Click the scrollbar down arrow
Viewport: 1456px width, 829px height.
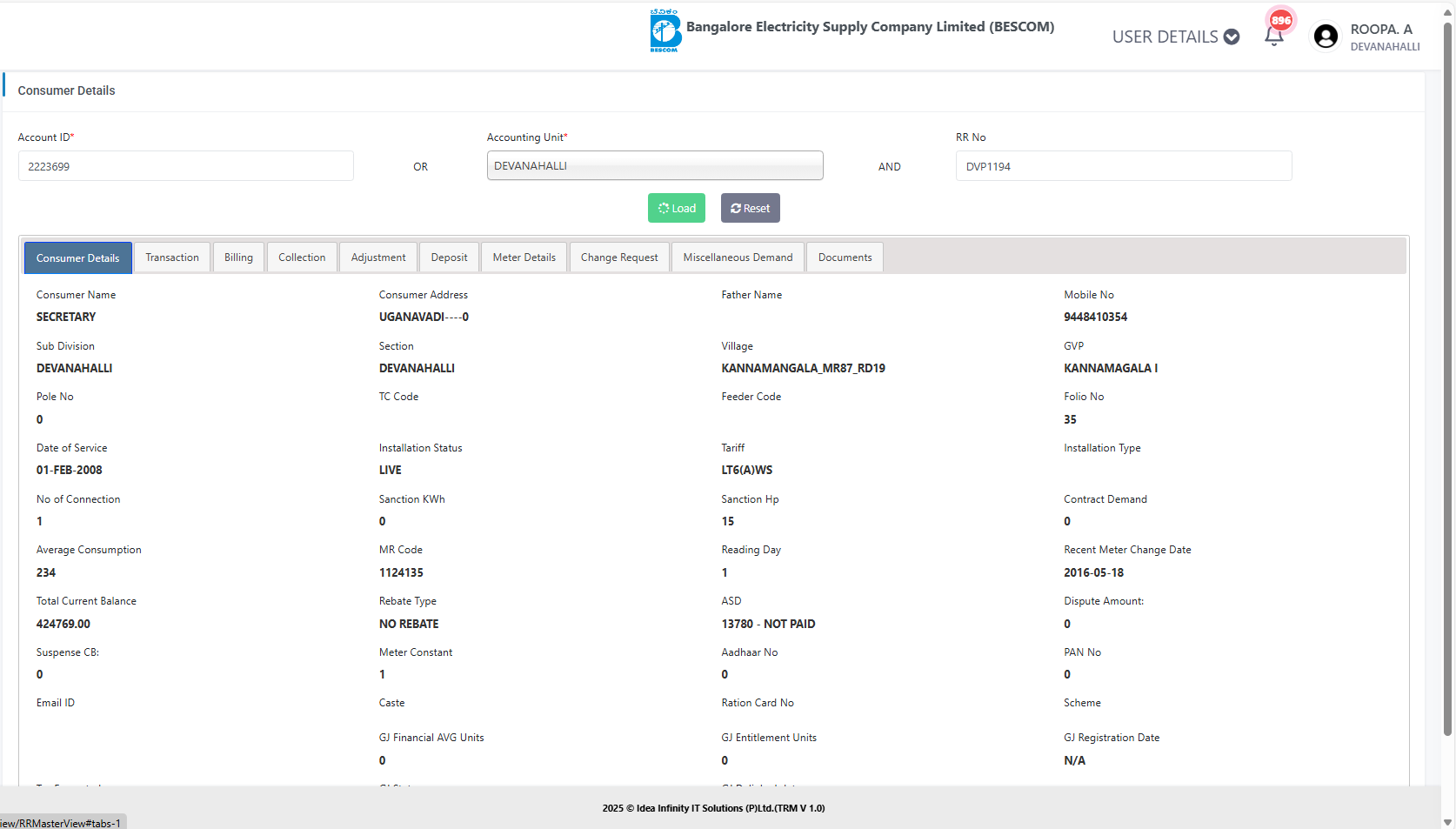[x=1447, y=821]
